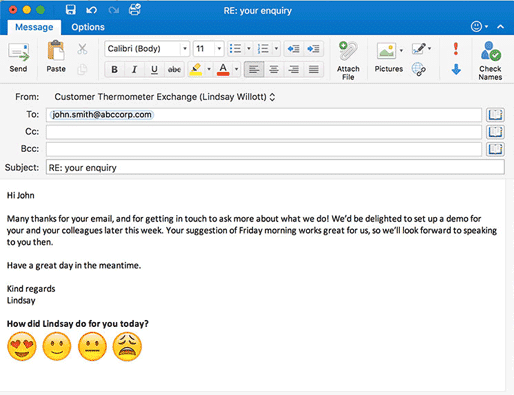This screenshot has width=514, height=395.
Task: Click the 'Hi John' greeting line
Action: point(21,195)
